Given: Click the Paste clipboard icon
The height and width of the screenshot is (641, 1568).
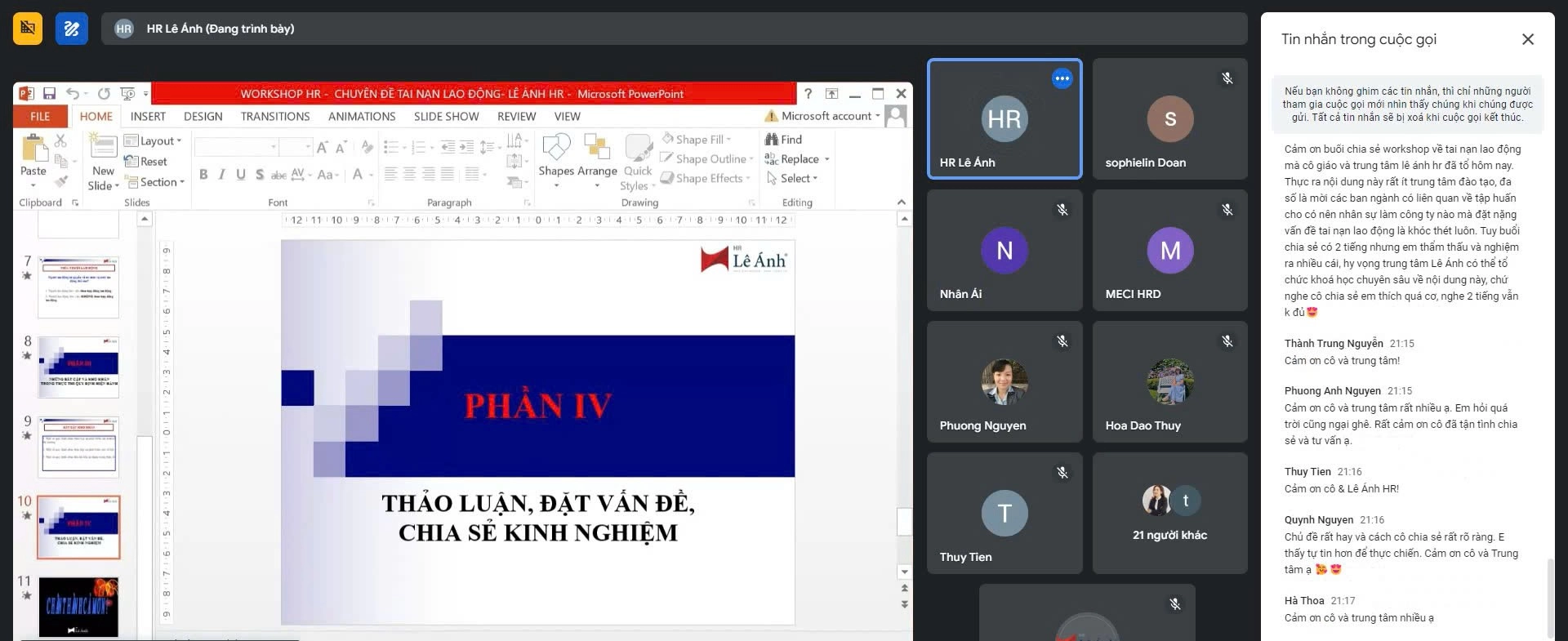Looking at the screenshot, I should coord(33,149).
